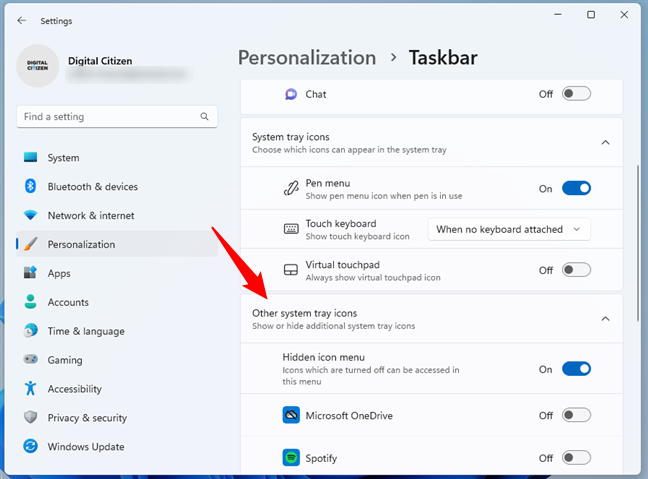Disable the Hidden icon menu switch
The image size is (648, 479).
(x=576, y=369)
